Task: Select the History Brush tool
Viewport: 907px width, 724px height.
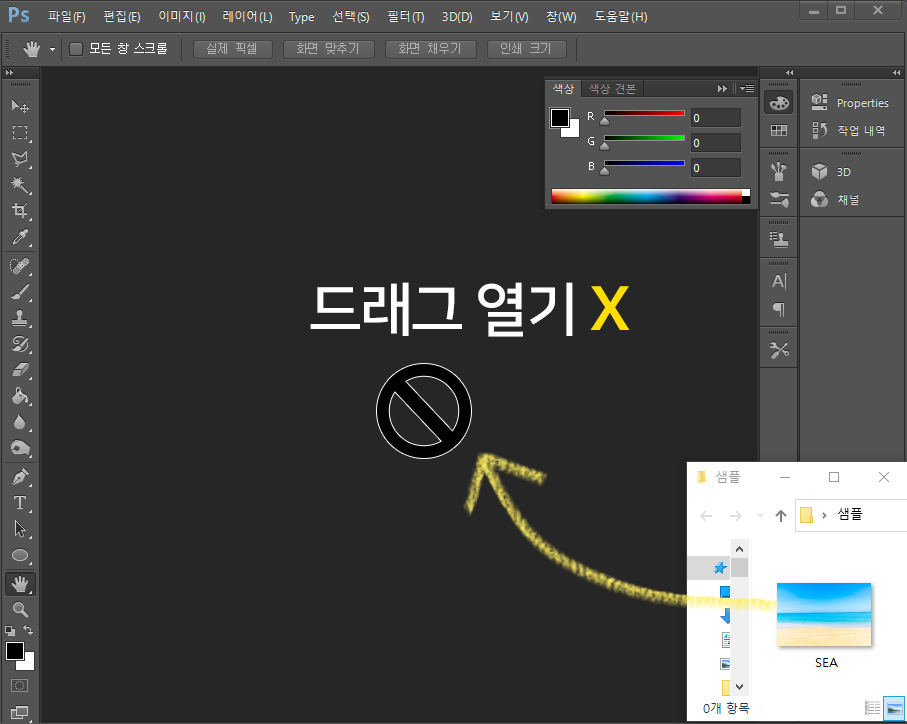Action: click(x=20, y=344)
